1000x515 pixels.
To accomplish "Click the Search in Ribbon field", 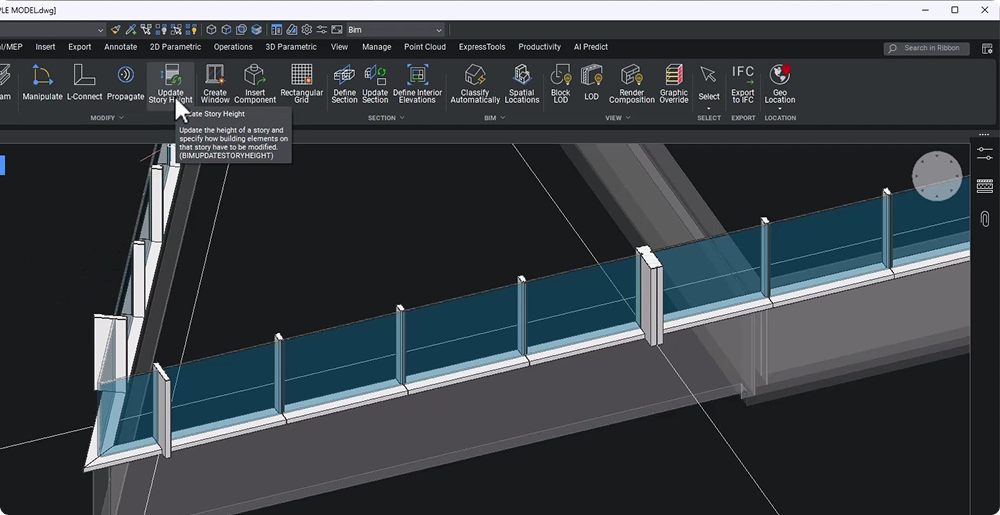I will pos(927,48).
